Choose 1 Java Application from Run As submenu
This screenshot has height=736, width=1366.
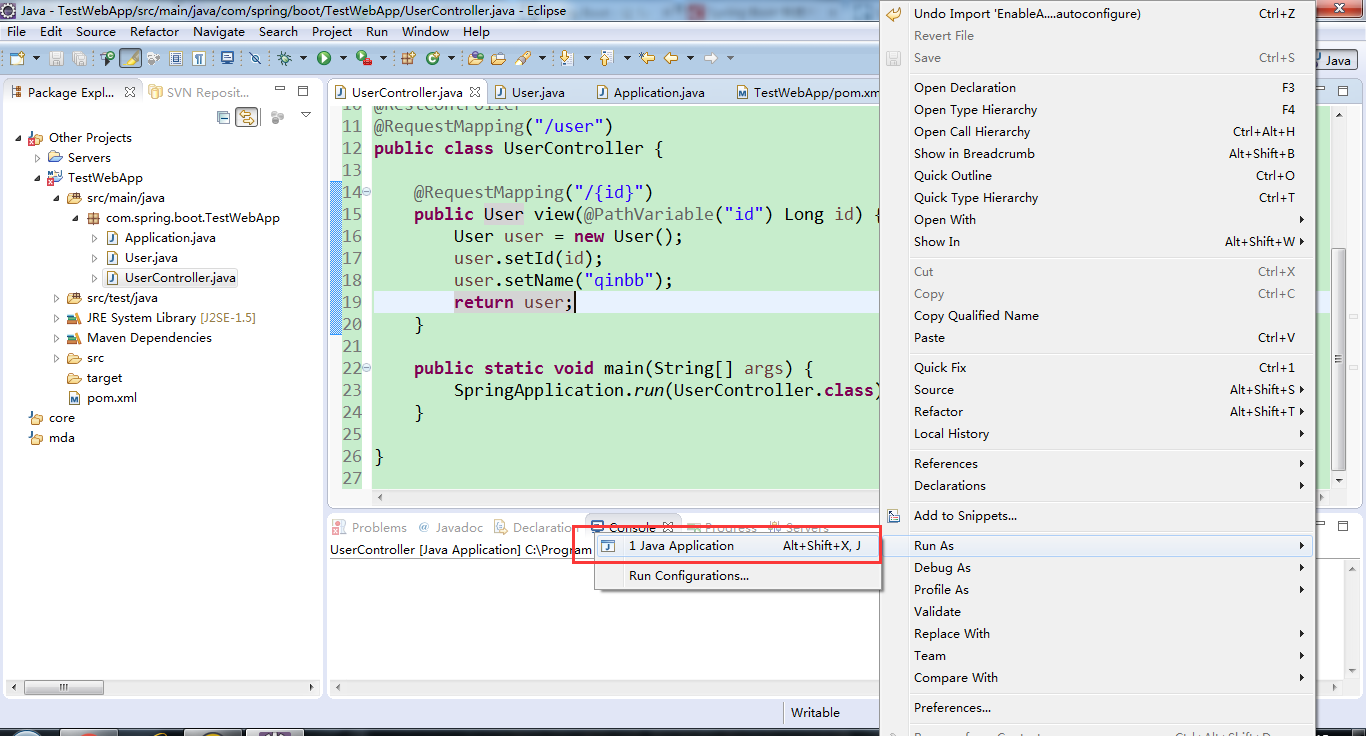(x=737, y=546)
